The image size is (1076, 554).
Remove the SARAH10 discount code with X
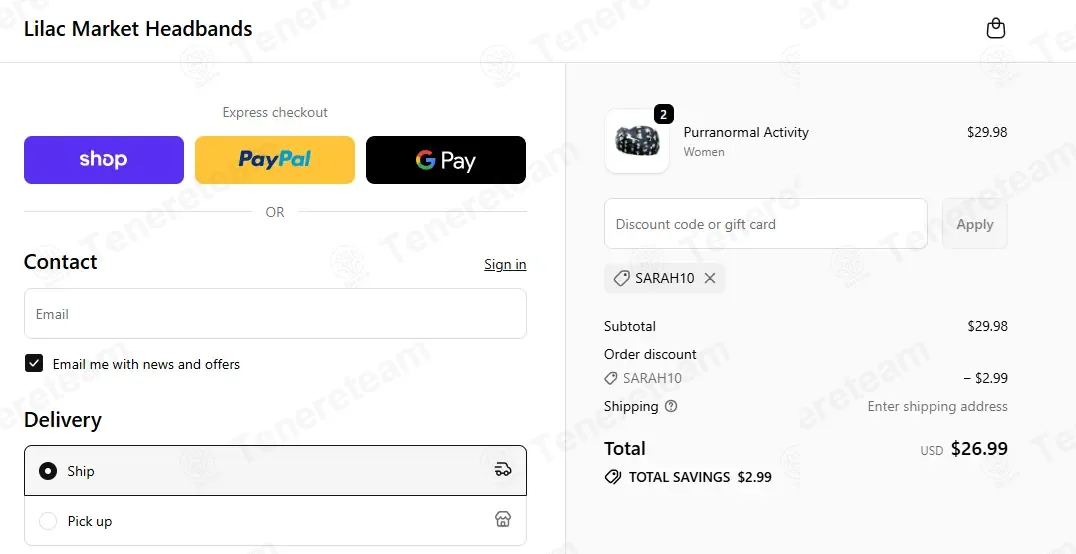[x=710, y=278]
